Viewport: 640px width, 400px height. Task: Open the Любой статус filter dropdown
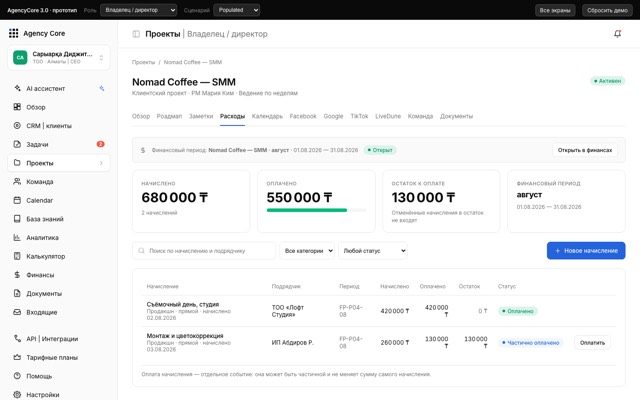[373, 251]
